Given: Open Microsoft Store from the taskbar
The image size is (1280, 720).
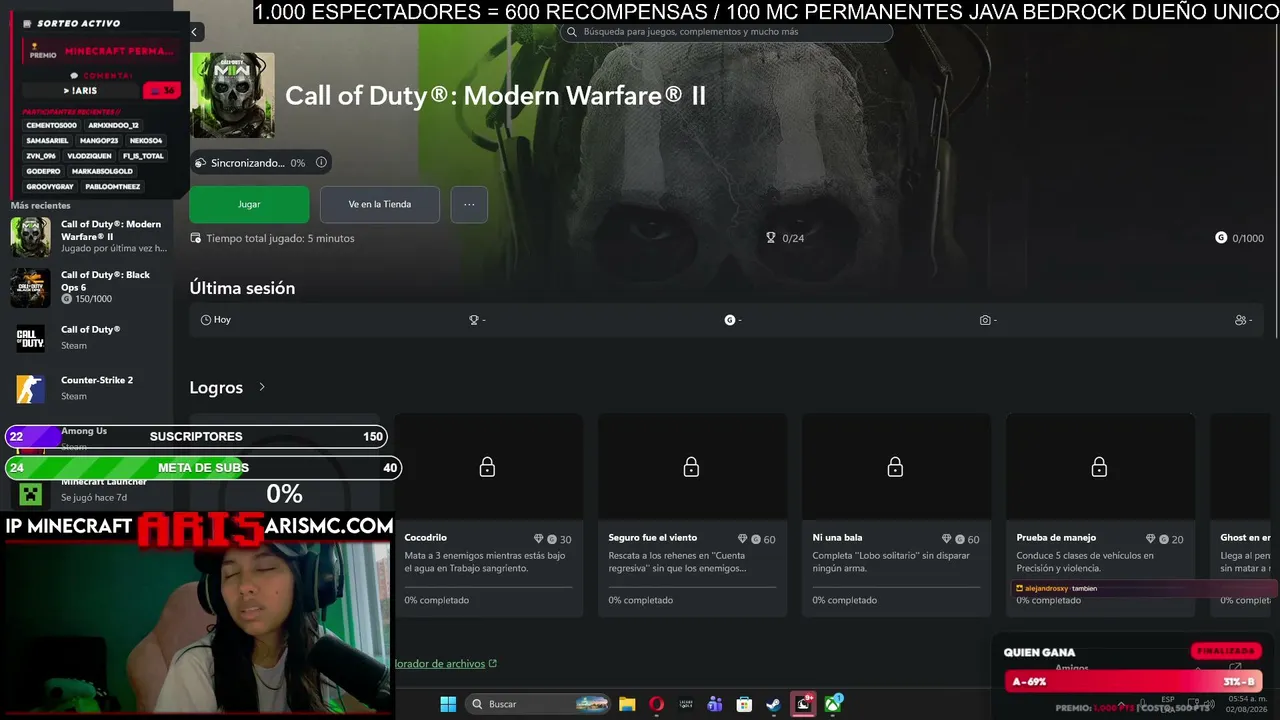Looking at the screenshot, I should coord(744,704).
